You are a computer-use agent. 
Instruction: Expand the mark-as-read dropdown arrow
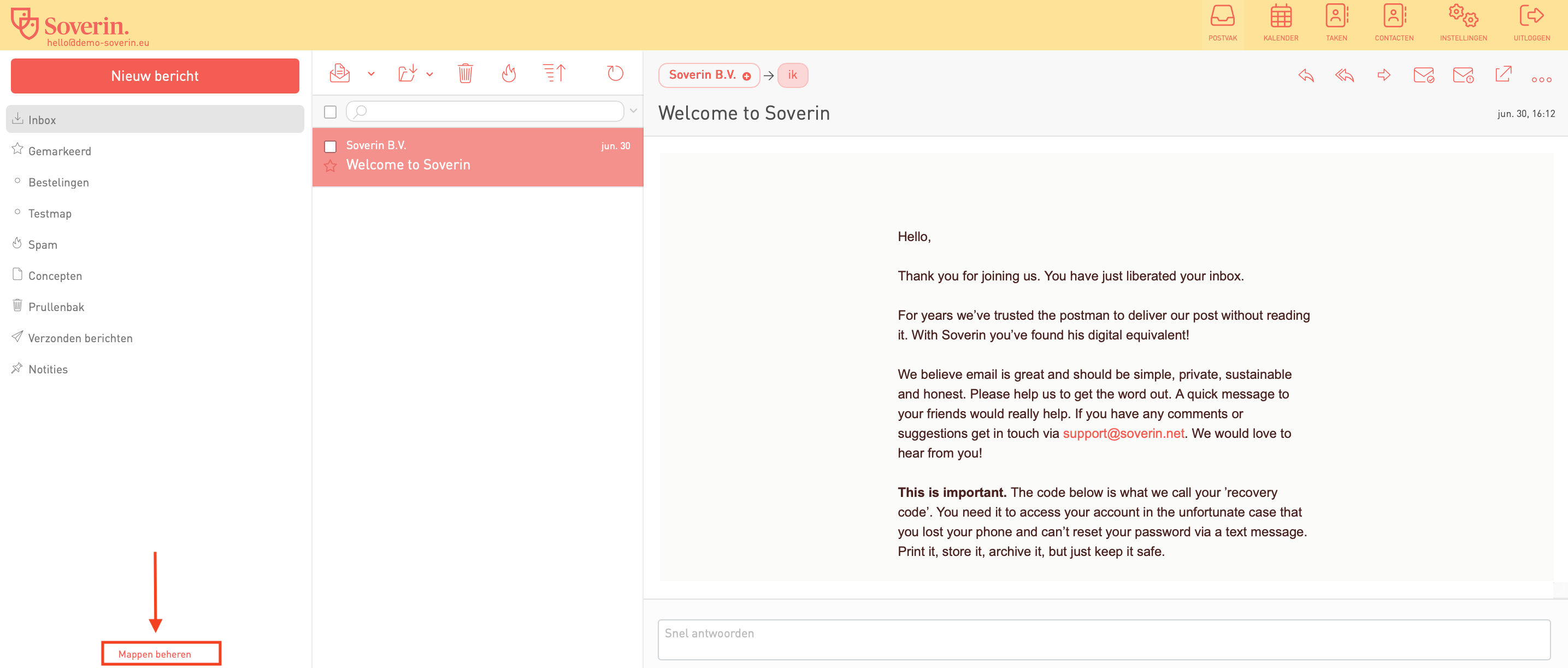coord(371,74)
